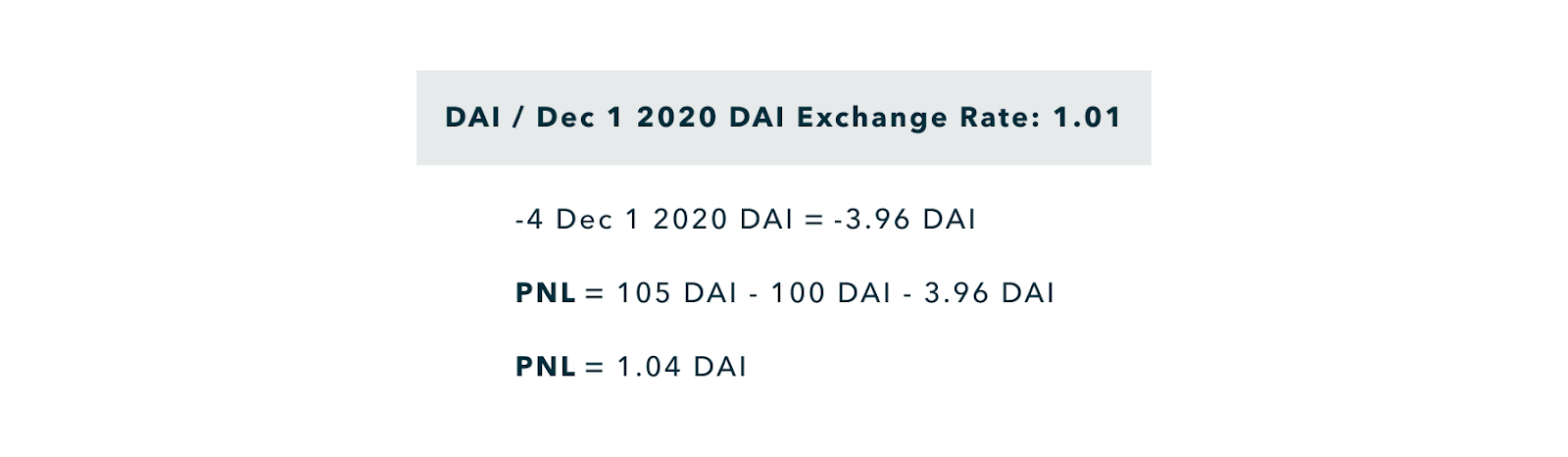Image resolution: width=1568 pixels, height=457 pixels.
Task: Click the gray exchange rate header box
Action: (x=783, y=118)
